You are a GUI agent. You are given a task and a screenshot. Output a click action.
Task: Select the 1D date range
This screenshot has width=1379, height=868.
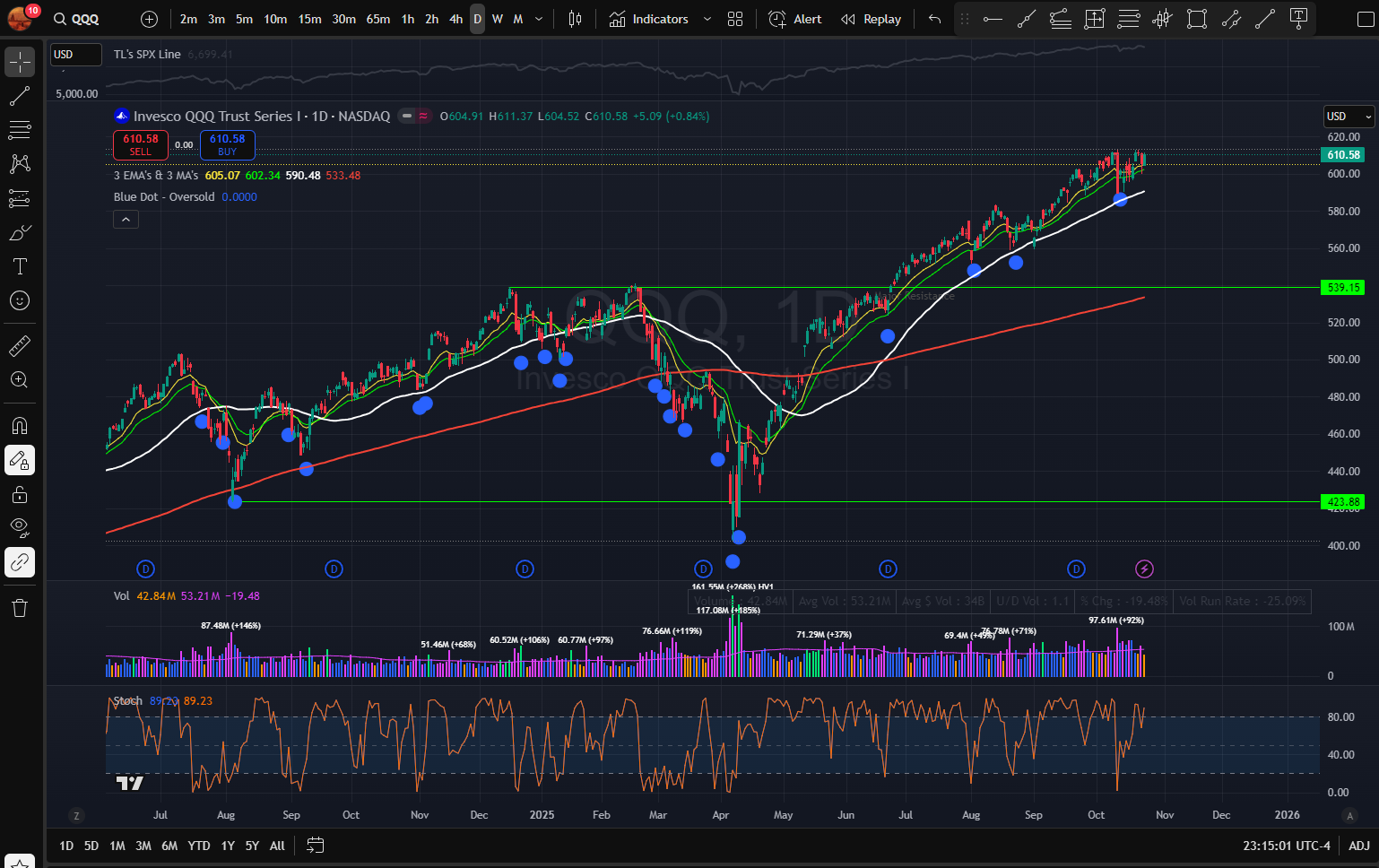pos(66,846)
